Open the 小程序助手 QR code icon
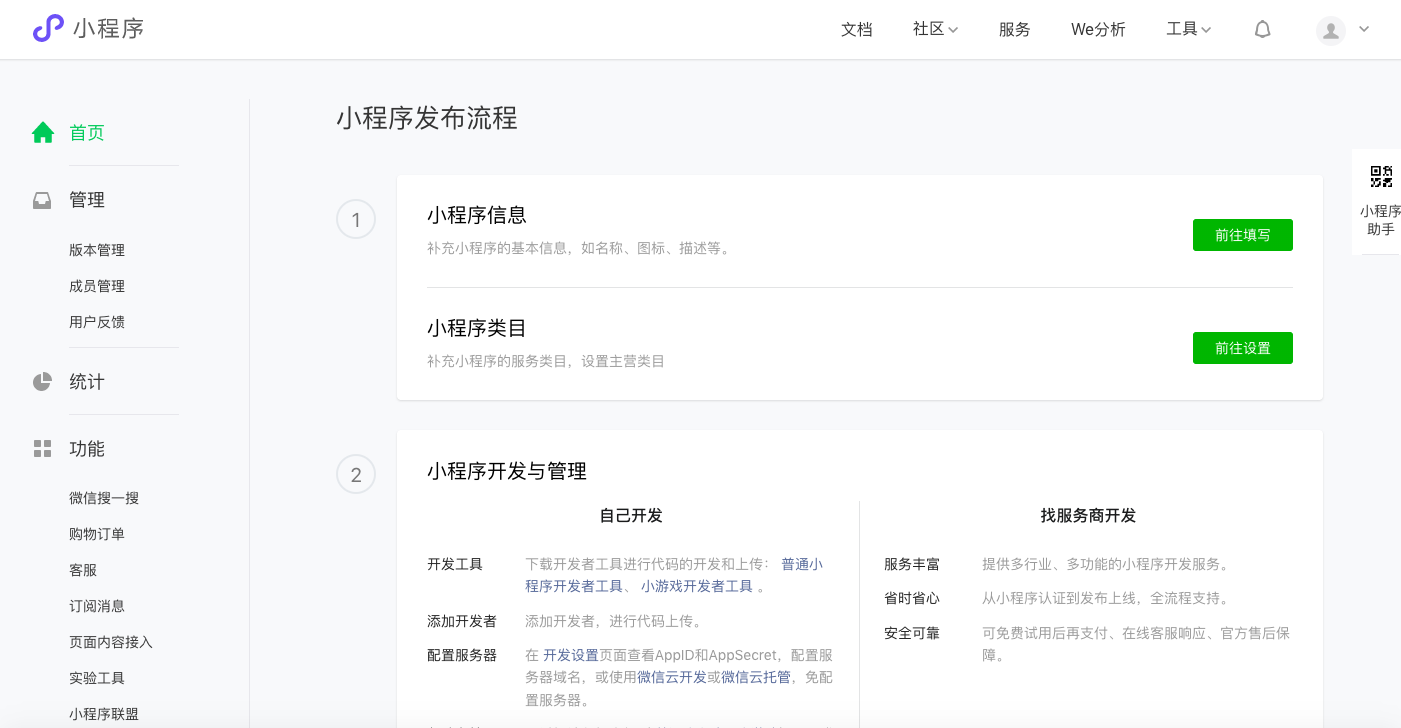 (x=1381, y=177)
